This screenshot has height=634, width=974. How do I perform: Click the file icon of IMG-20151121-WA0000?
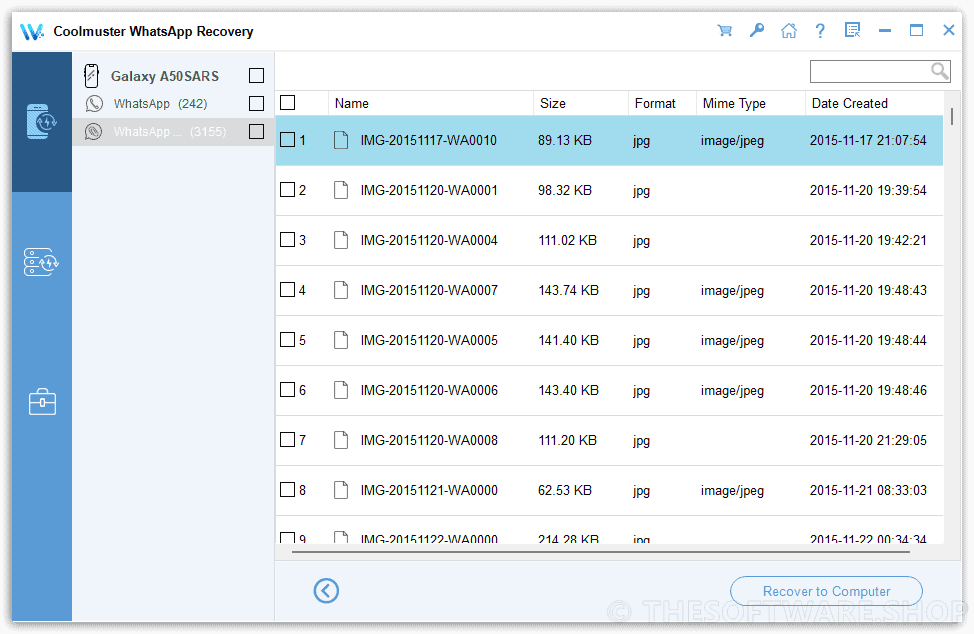(341, 490)
